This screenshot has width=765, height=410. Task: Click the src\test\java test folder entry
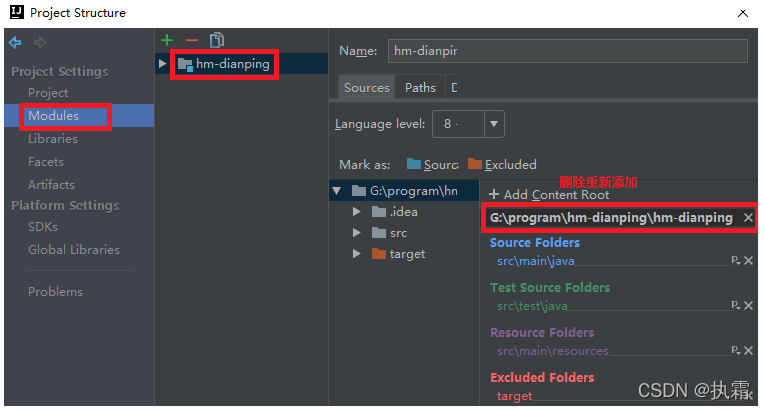532,306
